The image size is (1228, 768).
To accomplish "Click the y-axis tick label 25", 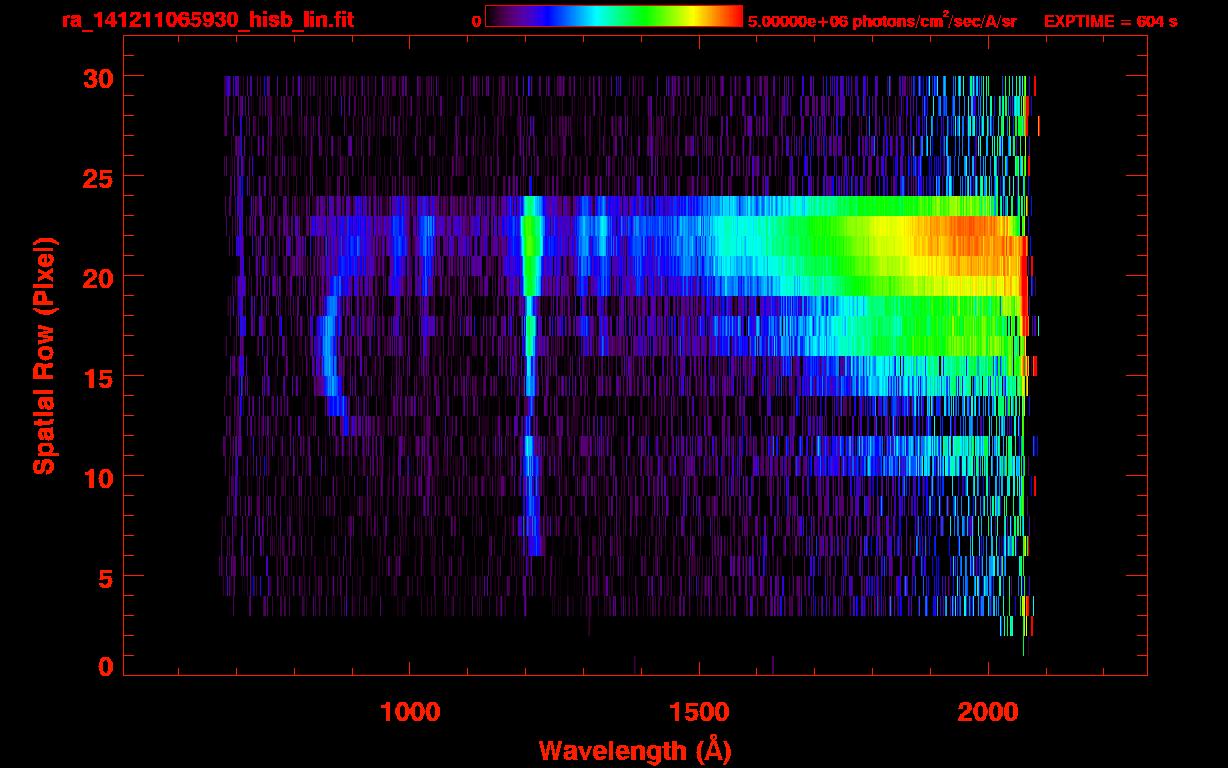I will (99, 177).
